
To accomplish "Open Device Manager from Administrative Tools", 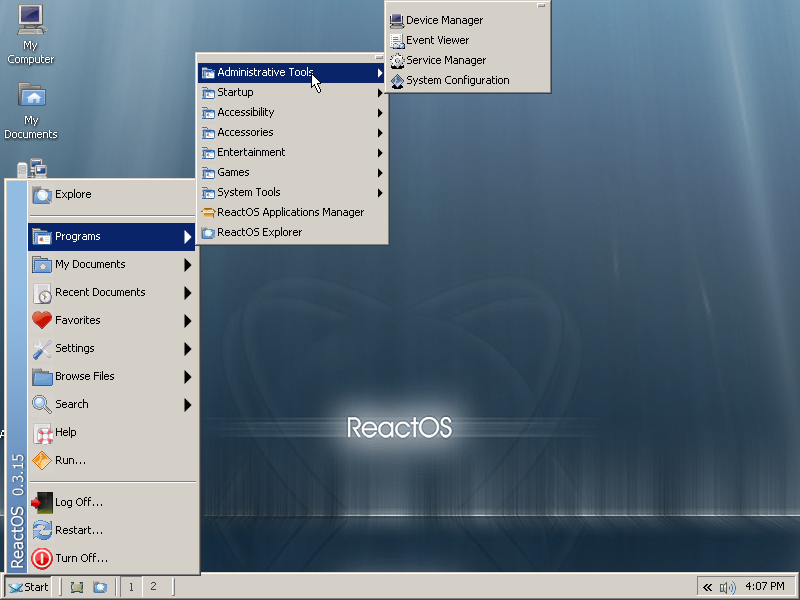I will point(444,20).
